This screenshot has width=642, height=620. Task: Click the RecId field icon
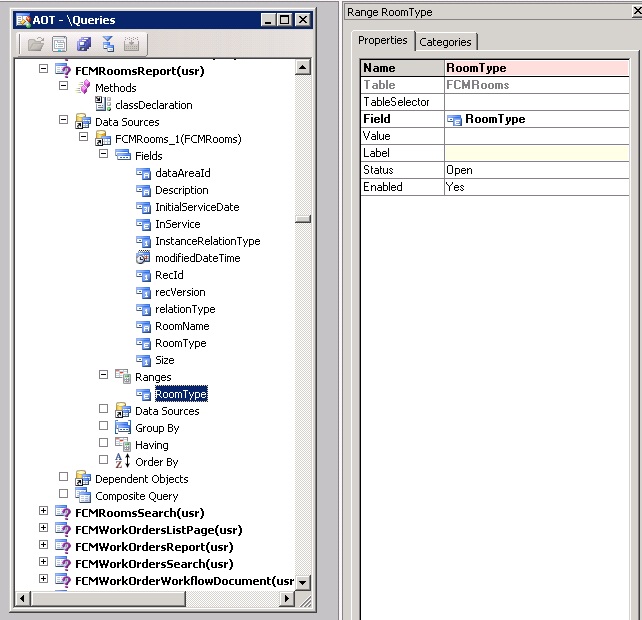click(x=143, y=275)
